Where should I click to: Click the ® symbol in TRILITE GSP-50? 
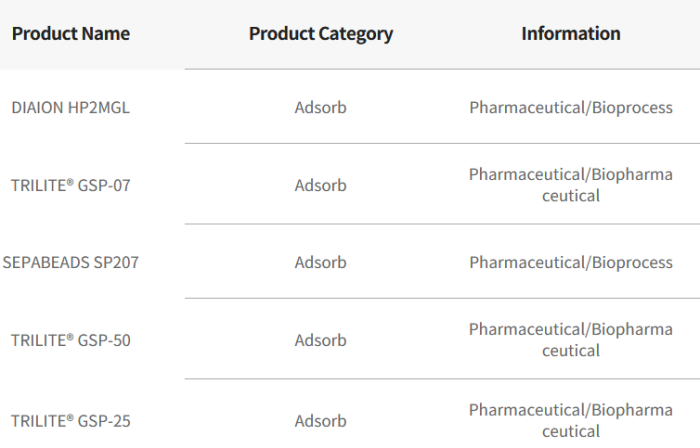click(x=70, y=337)
